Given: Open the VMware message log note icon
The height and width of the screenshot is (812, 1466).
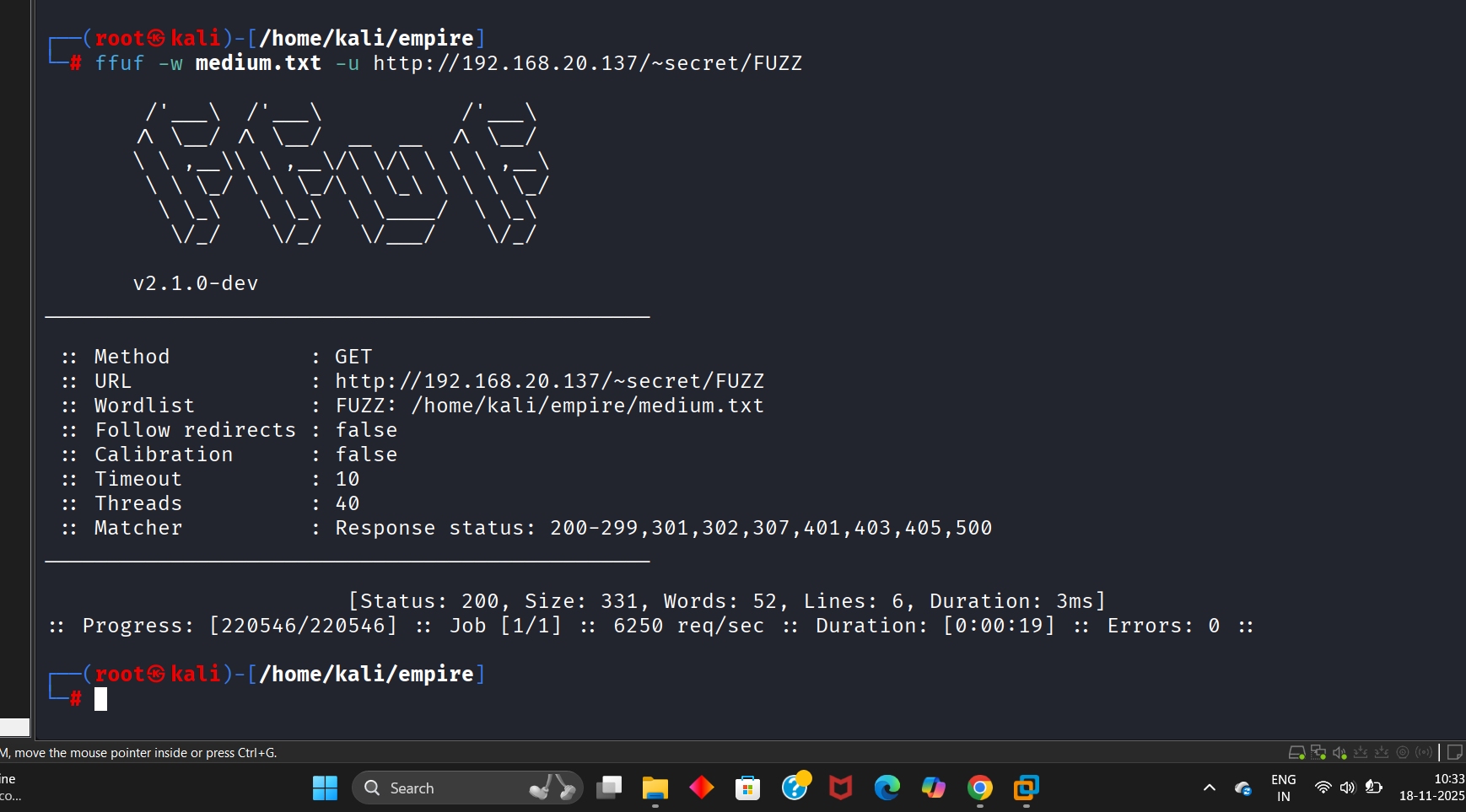Looking at the screenshot, I should point(1455,752).
